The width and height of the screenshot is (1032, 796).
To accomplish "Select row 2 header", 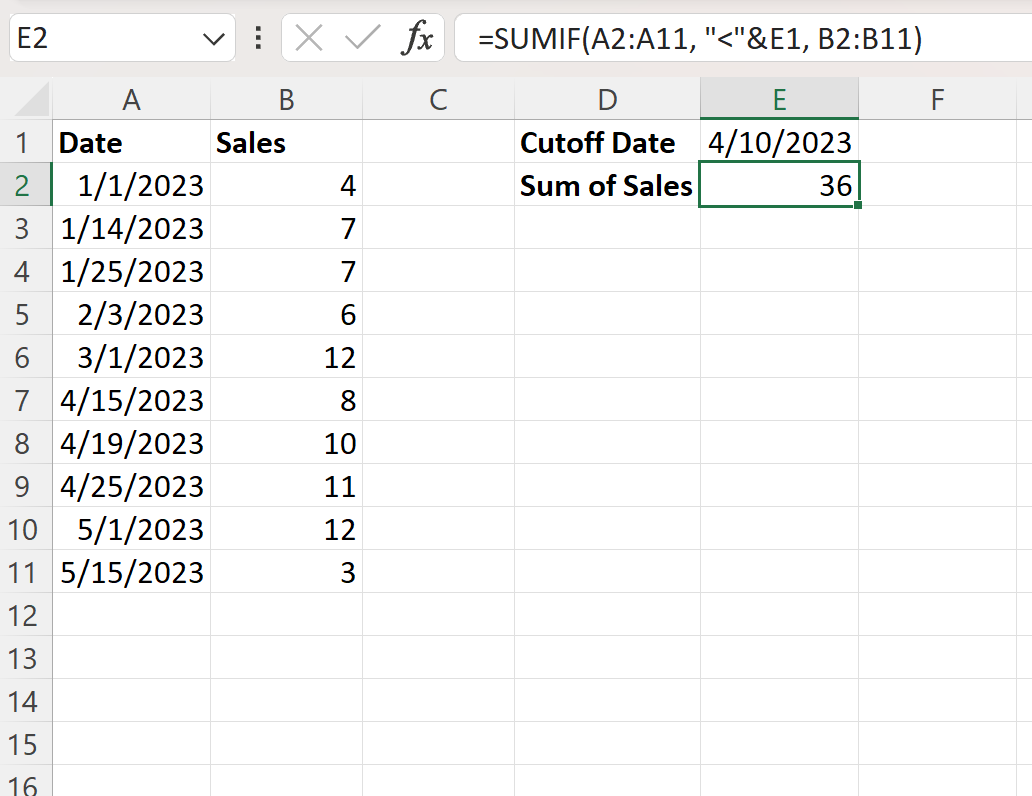I will click(25, 185).
